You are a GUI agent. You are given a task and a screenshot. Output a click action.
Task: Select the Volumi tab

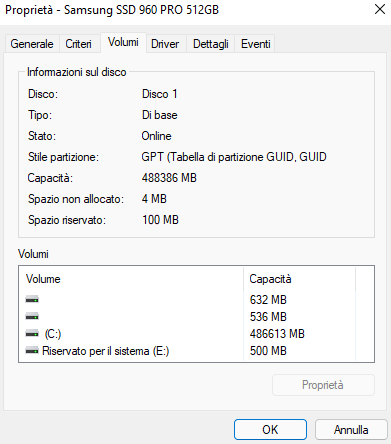tap(123, 42)
